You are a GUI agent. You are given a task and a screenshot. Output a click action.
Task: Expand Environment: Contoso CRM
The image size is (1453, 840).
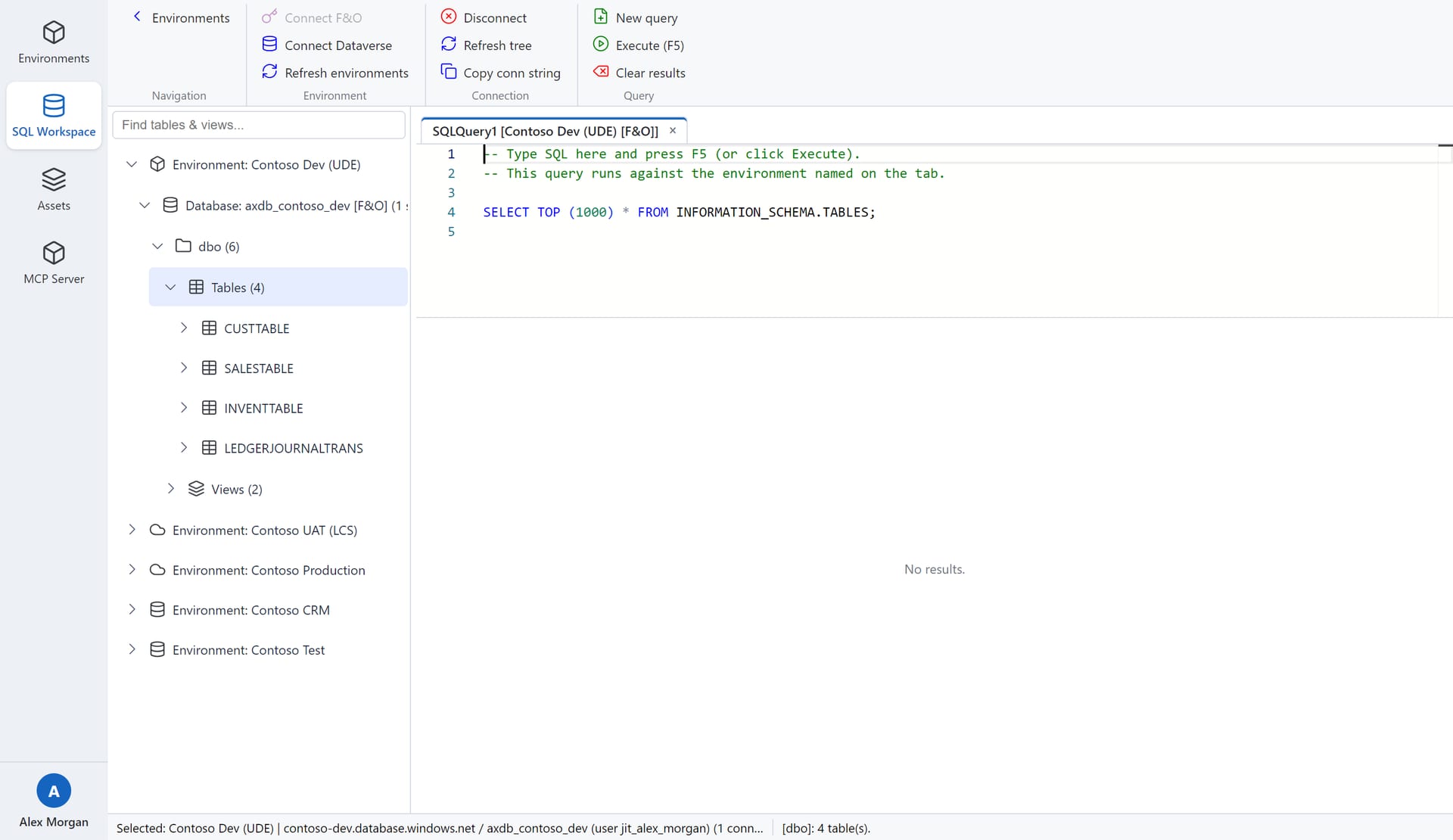click(132, 609)
